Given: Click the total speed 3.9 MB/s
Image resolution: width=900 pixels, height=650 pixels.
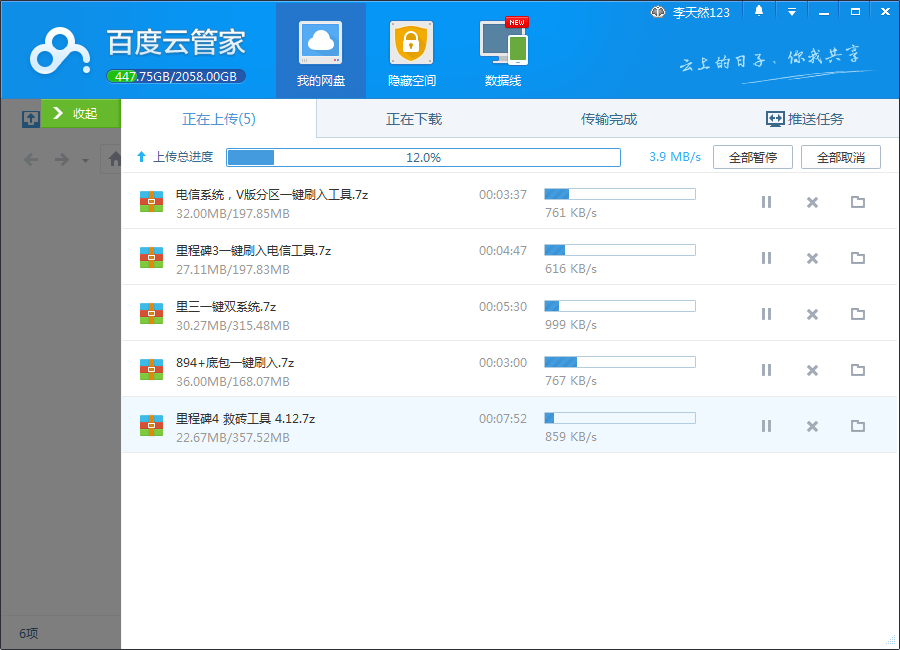Looking at the screenshot, I should click(674, 157).
